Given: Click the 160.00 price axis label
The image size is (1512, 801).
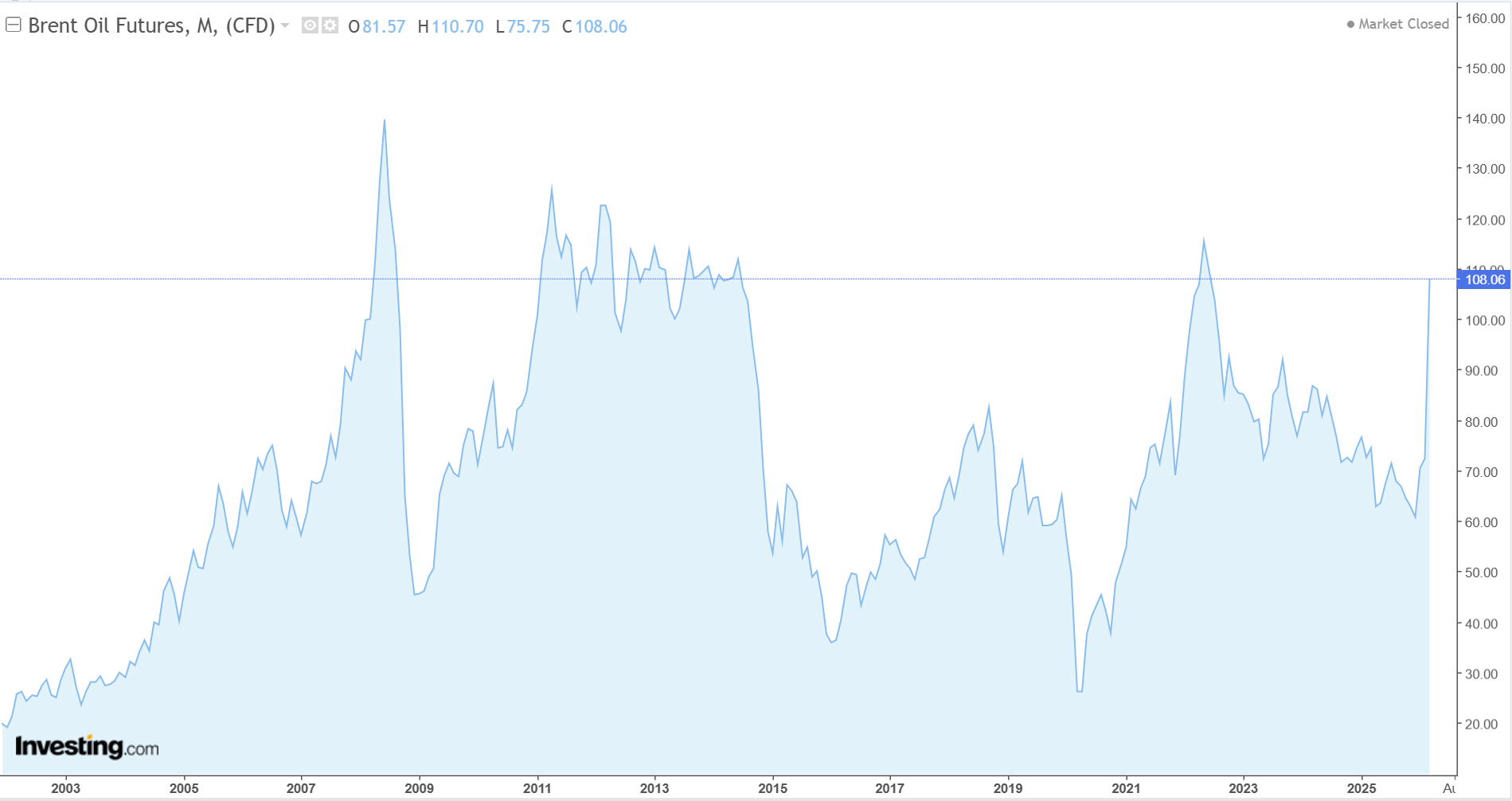Looking at the screenshot, I should (1486, 18).
